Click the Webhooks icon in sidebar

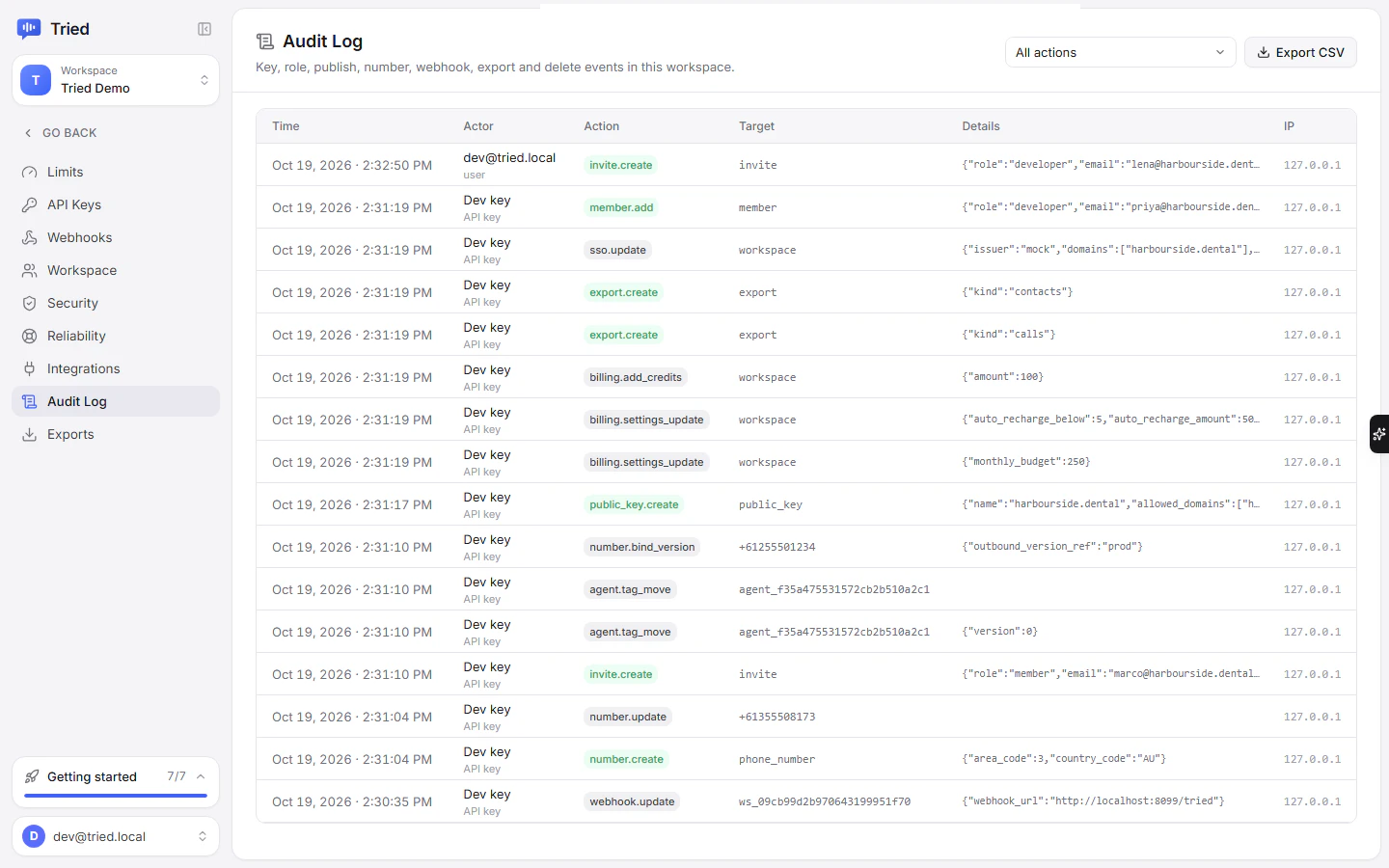(x=30, y=237)
